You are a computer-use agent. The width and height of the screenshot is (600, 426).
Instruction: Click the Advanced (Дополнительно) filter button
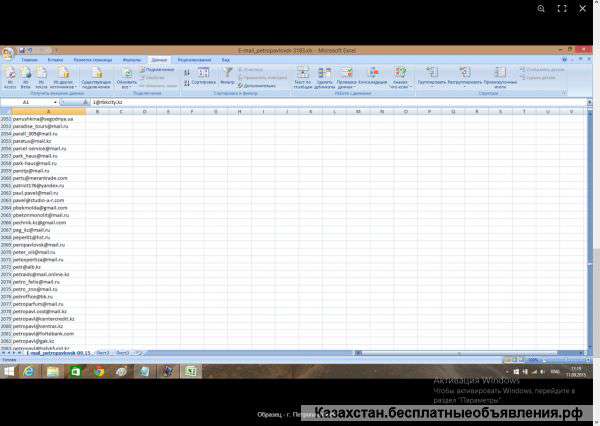pos(257,86)
